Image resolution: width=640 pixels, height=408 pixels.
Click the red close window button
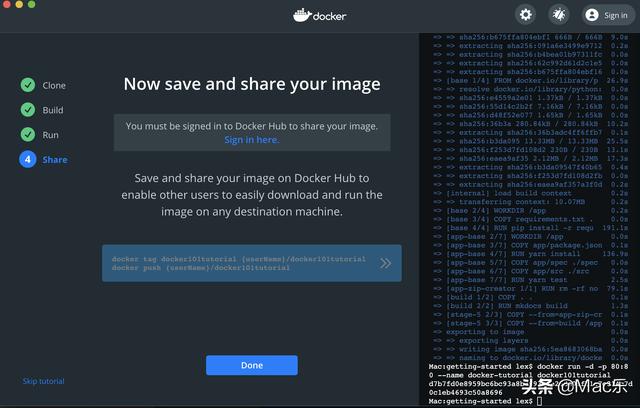pyautogui.click(x=7, y=4)
